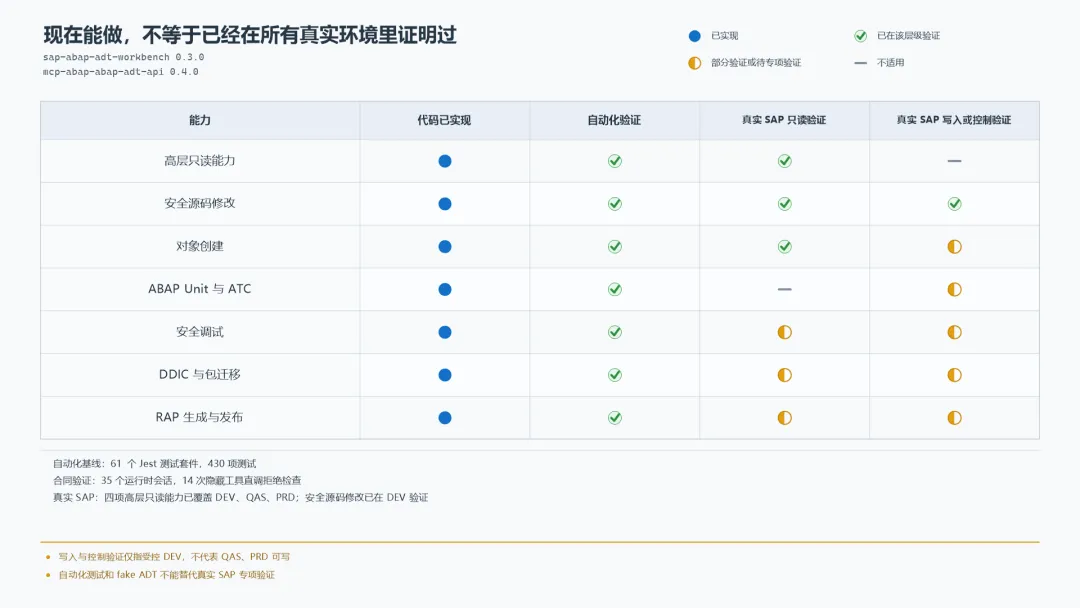Click the mcp-abap-abap-adt-api 0.4.0 version text

[x=121, y=72]
